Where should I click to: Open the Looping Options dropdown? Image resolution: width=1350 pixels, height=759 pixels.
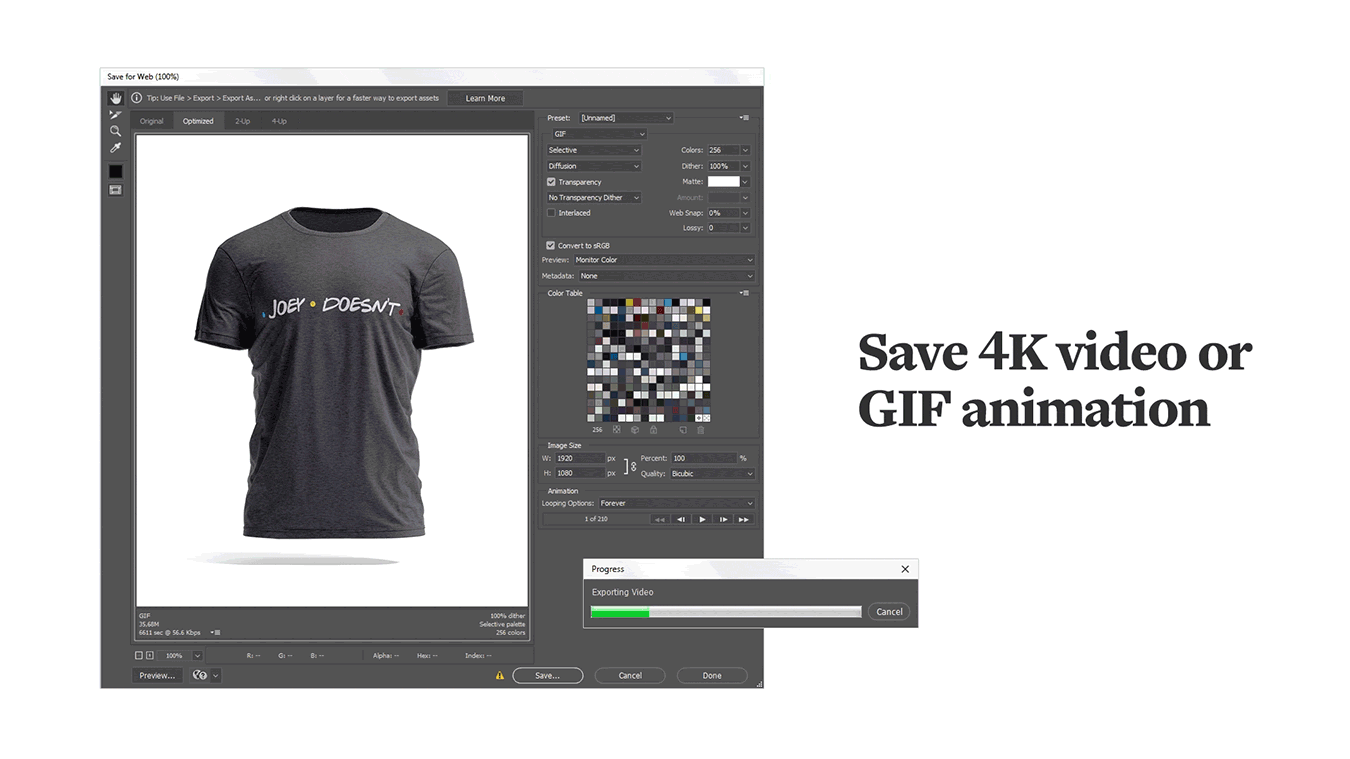point(676,503)
